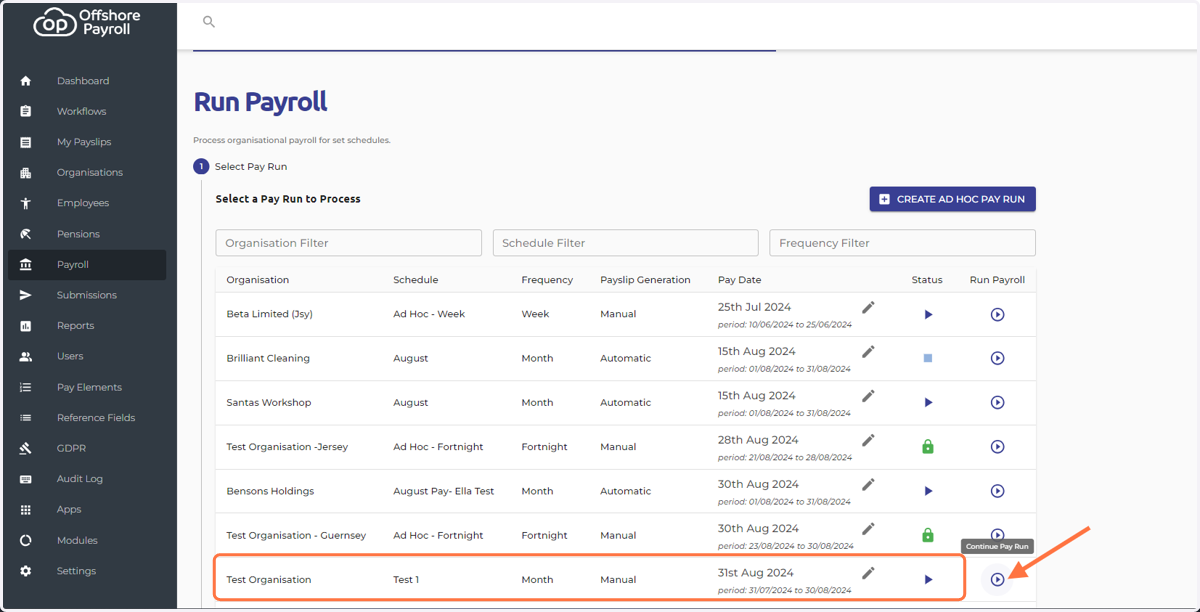The image size is (1200, 612).
Task: Focus the Schedule Filter field
Action: point(625,243)
